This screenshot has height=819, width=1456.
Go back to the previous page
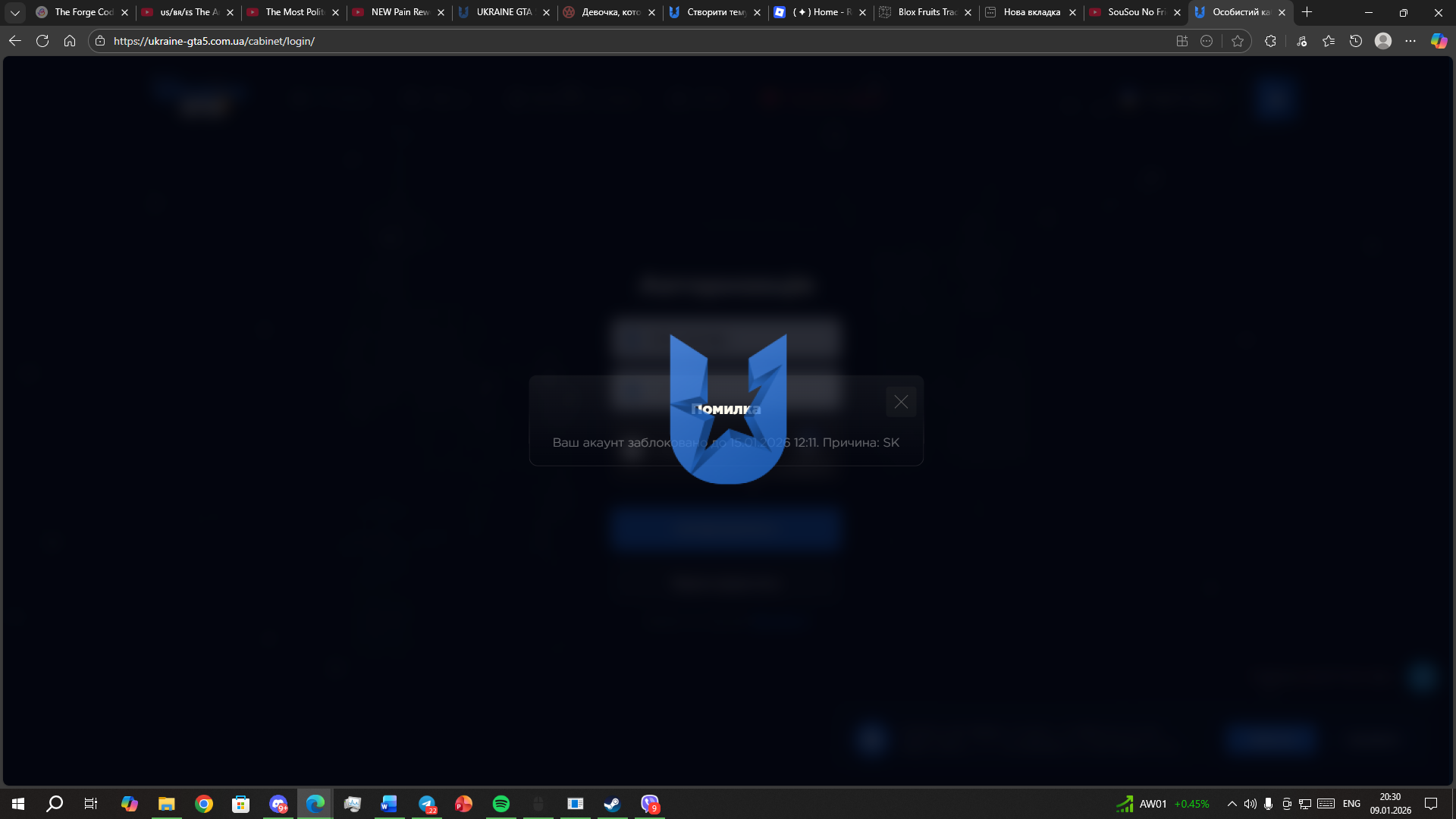15,41
